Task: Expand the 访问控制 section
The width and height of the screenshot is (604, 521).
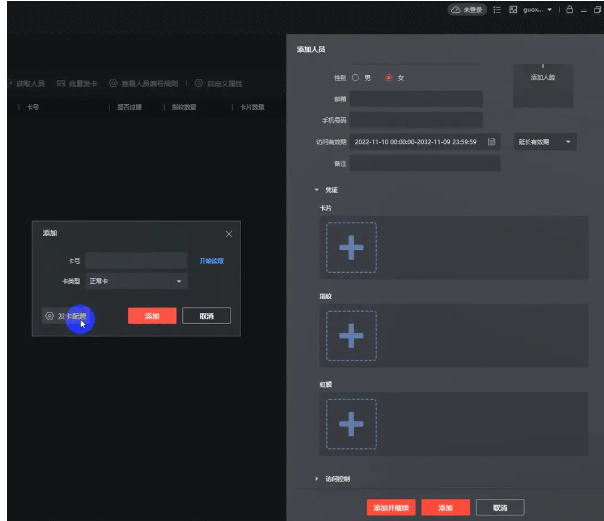Action: click(x=318, y=479)
